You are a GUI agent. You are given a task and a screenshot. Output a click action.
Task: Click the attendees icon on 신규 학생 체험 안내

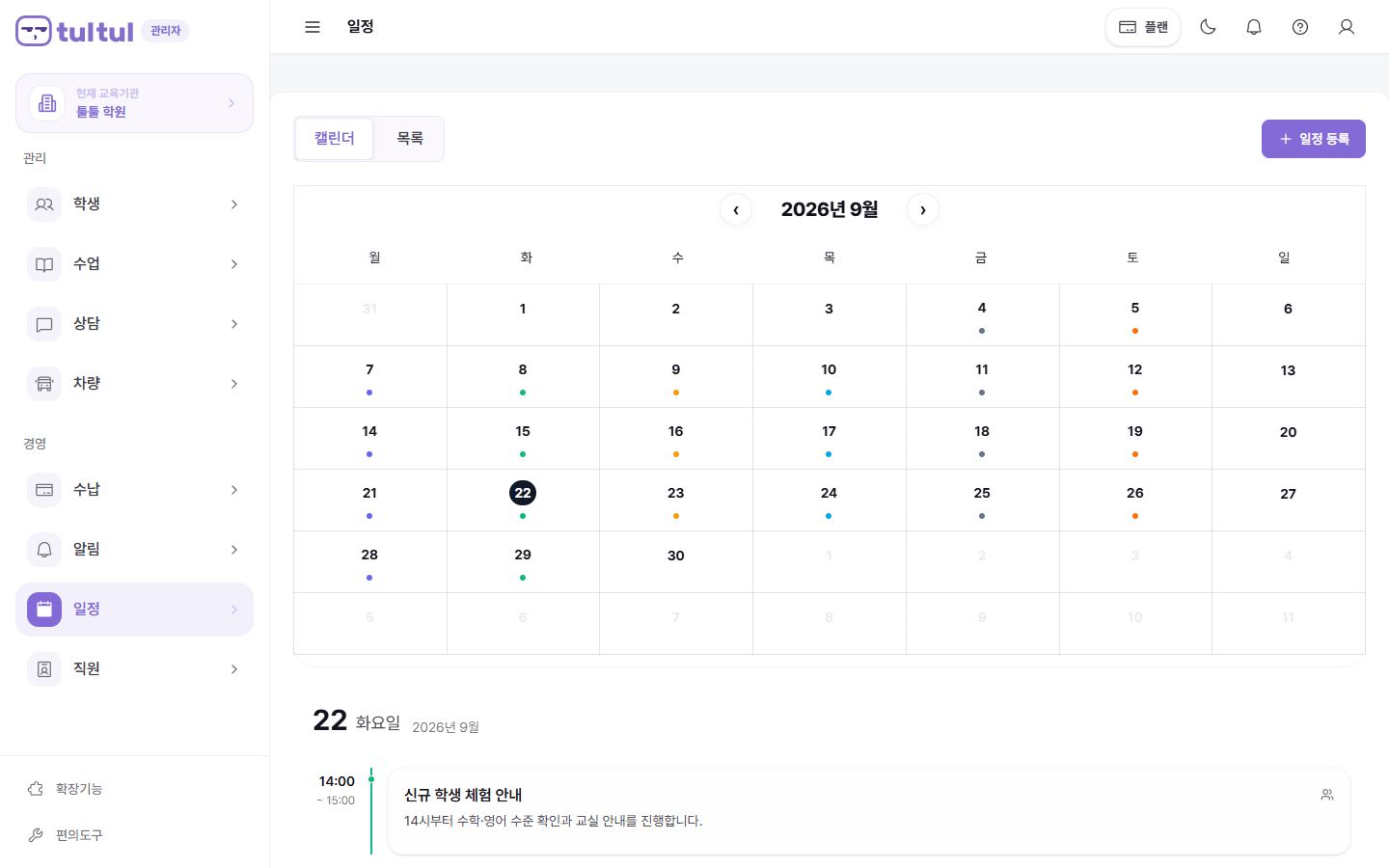click(x=1327, y=795)
